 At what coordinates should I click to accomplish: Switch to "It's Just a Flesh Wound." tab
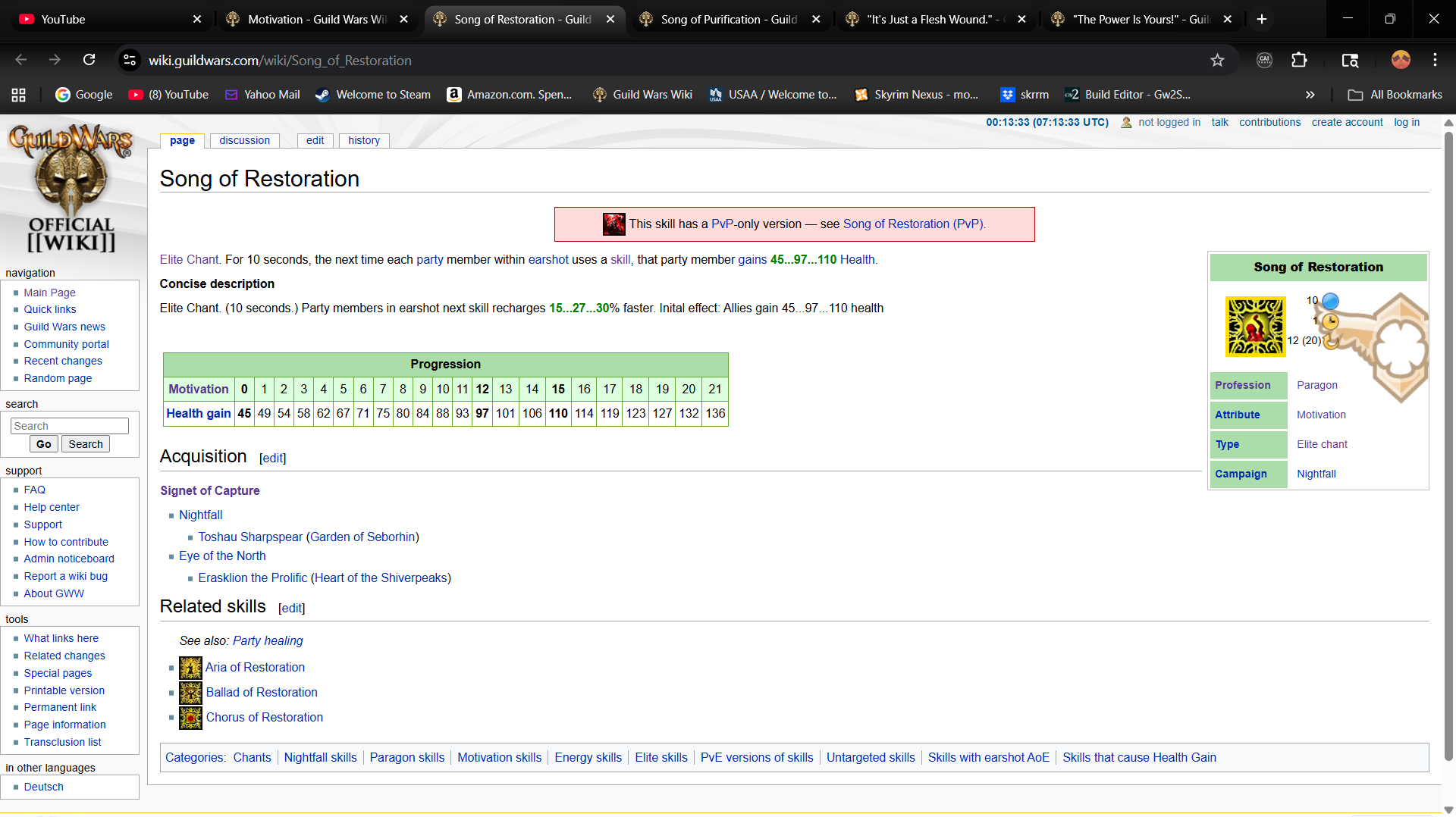pos(934,19)
